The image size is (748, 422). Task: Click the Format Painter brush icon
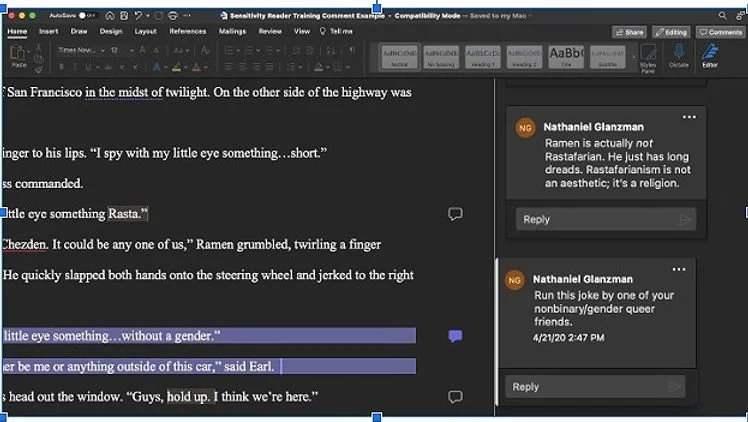coord(39,69)
